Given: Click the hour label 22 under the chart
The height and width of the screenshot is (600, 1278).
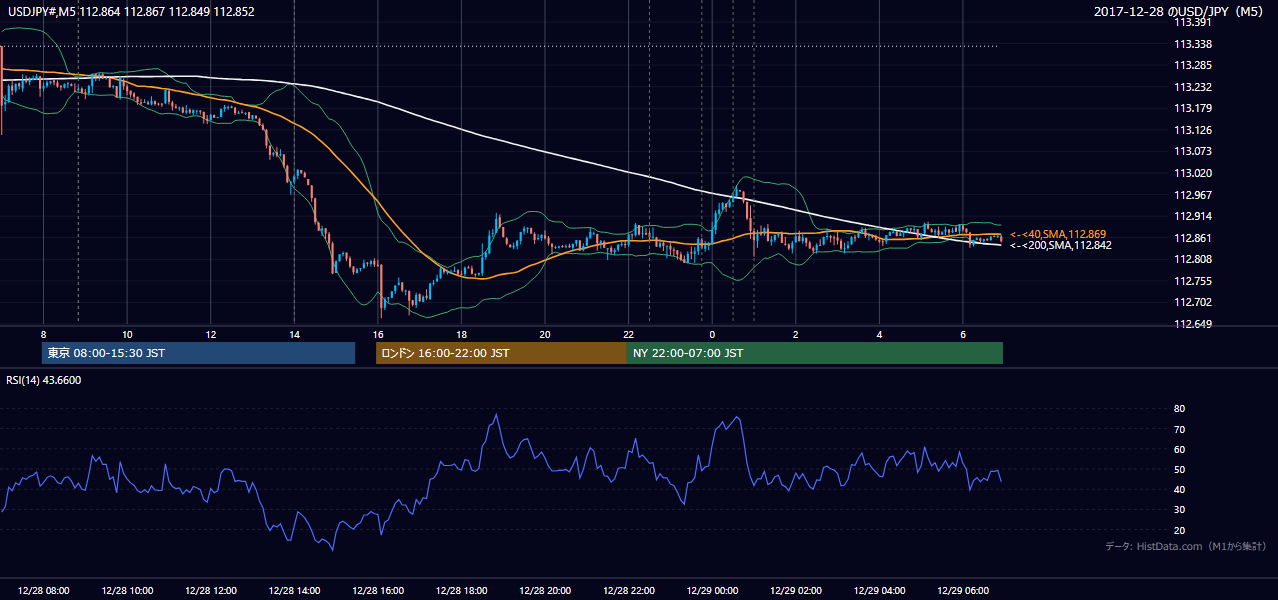Looking at the screenshot, I should [628, 334].
